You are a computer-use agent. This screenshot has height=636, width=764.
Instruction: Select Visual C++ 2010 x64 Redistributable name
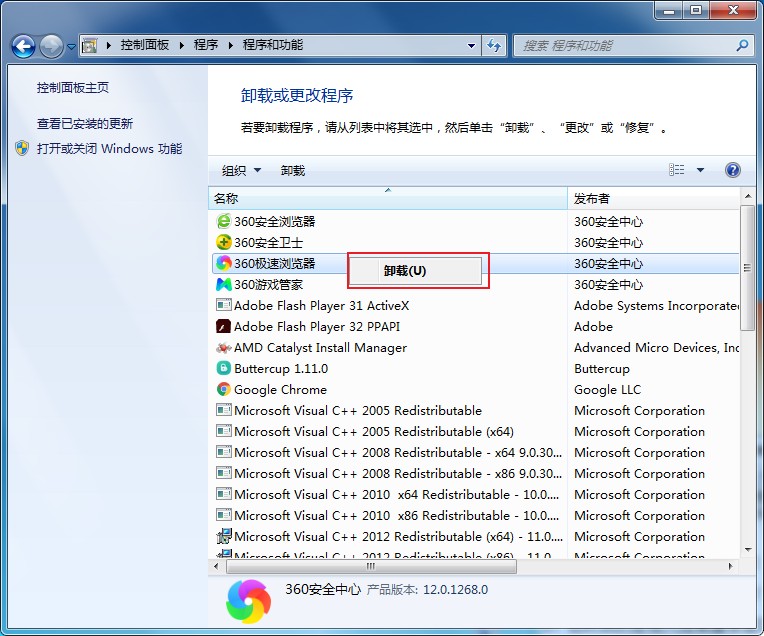click(396, 494)
